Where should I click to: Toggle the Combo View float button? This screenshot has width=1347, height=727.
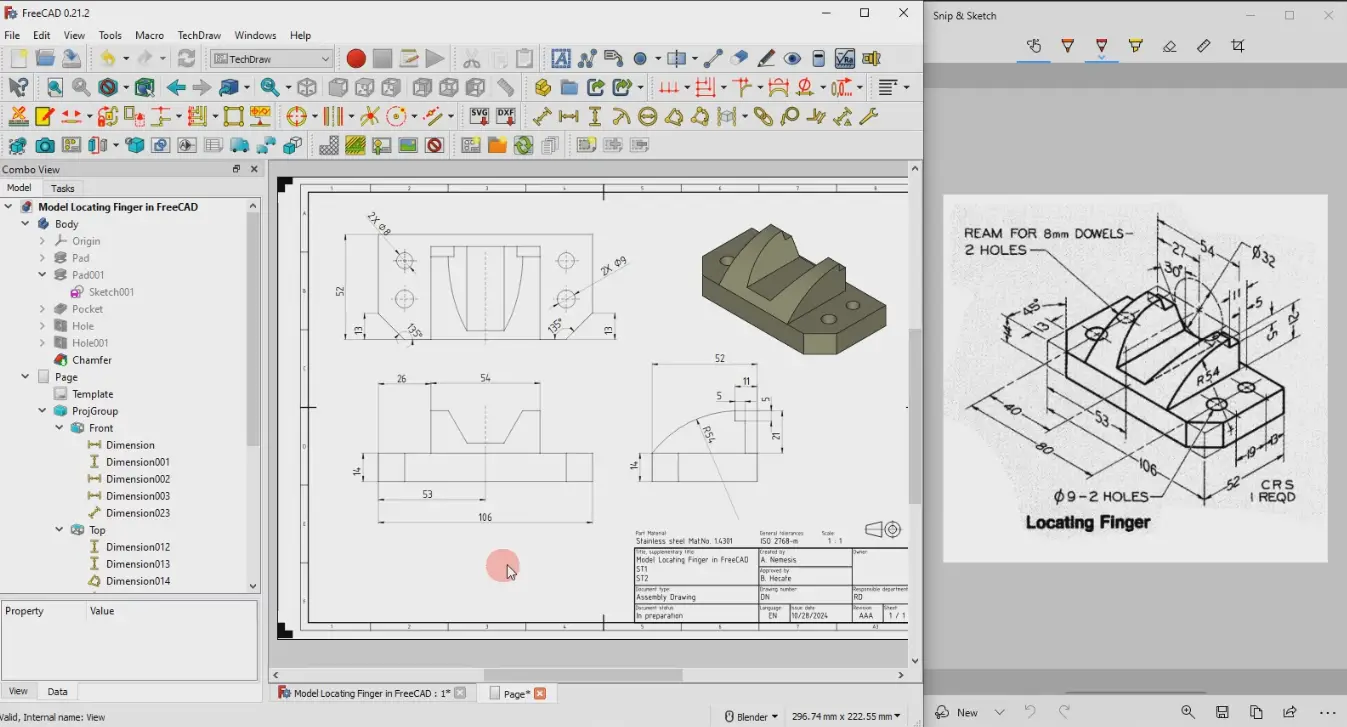point(236,169)
